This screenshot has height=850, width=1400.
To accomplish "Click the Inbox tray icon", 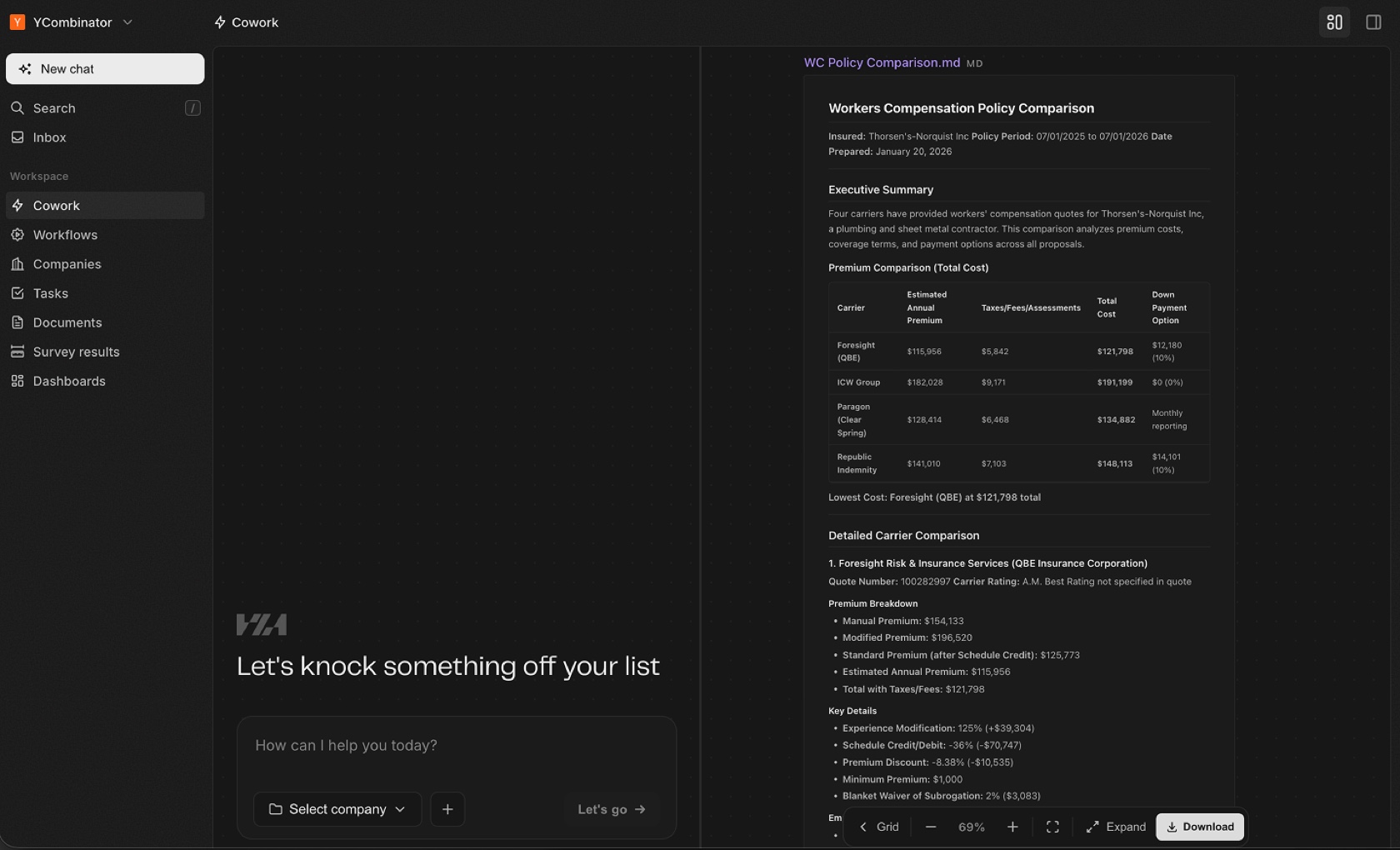I will pyautogui.click(x=17, y=137).
